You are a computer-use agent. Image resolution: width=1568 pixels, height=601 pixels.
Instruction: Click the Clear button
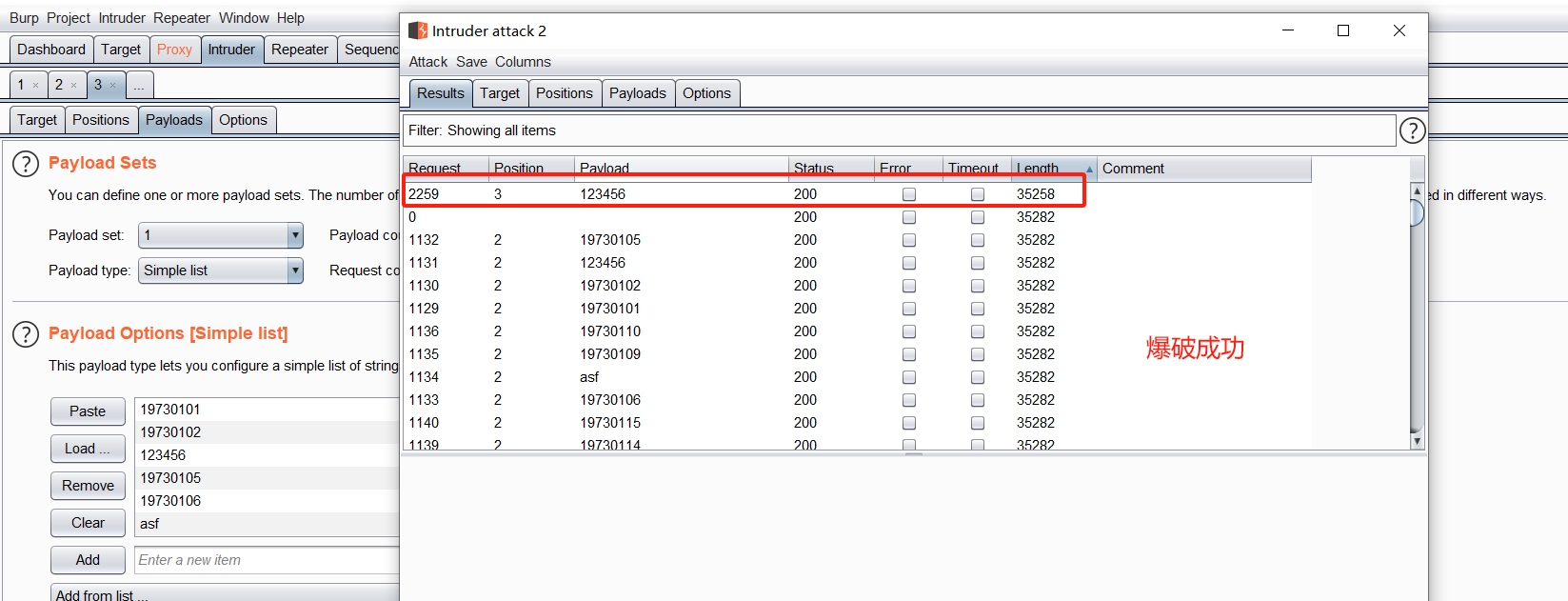(88, 523)
